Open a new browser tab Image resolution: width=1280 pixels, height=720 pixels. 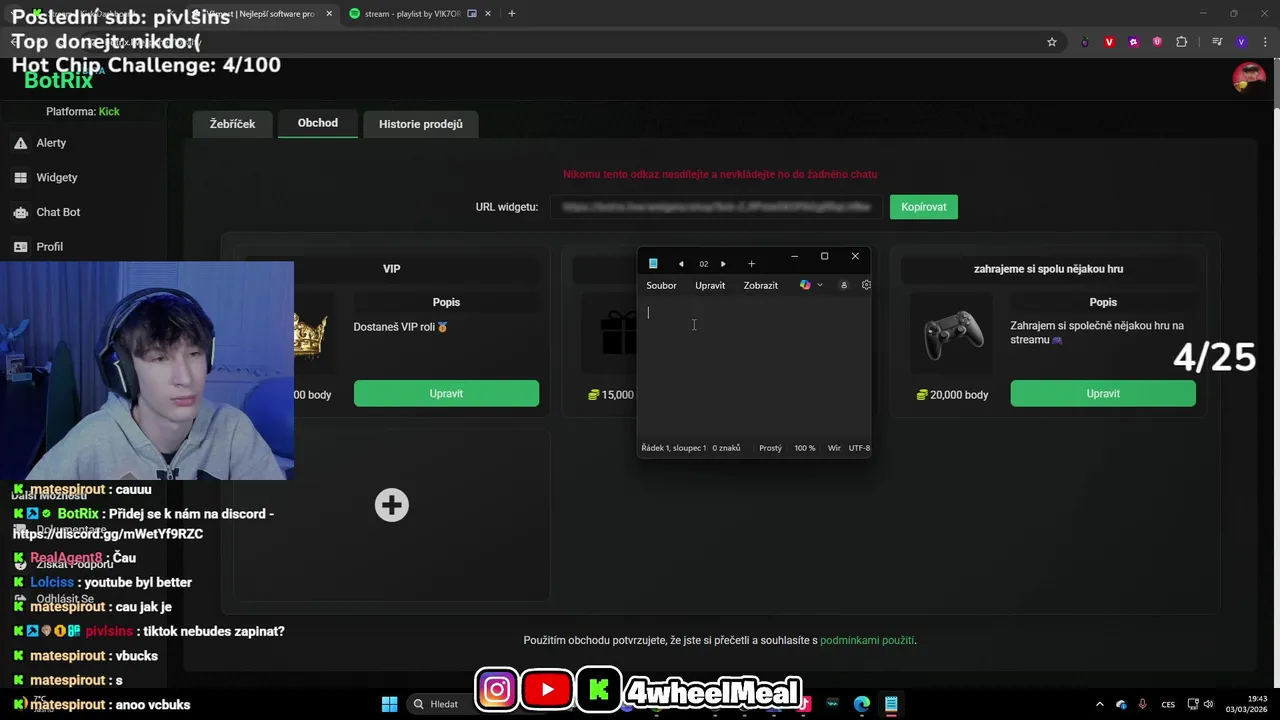(x=512, y=14)
